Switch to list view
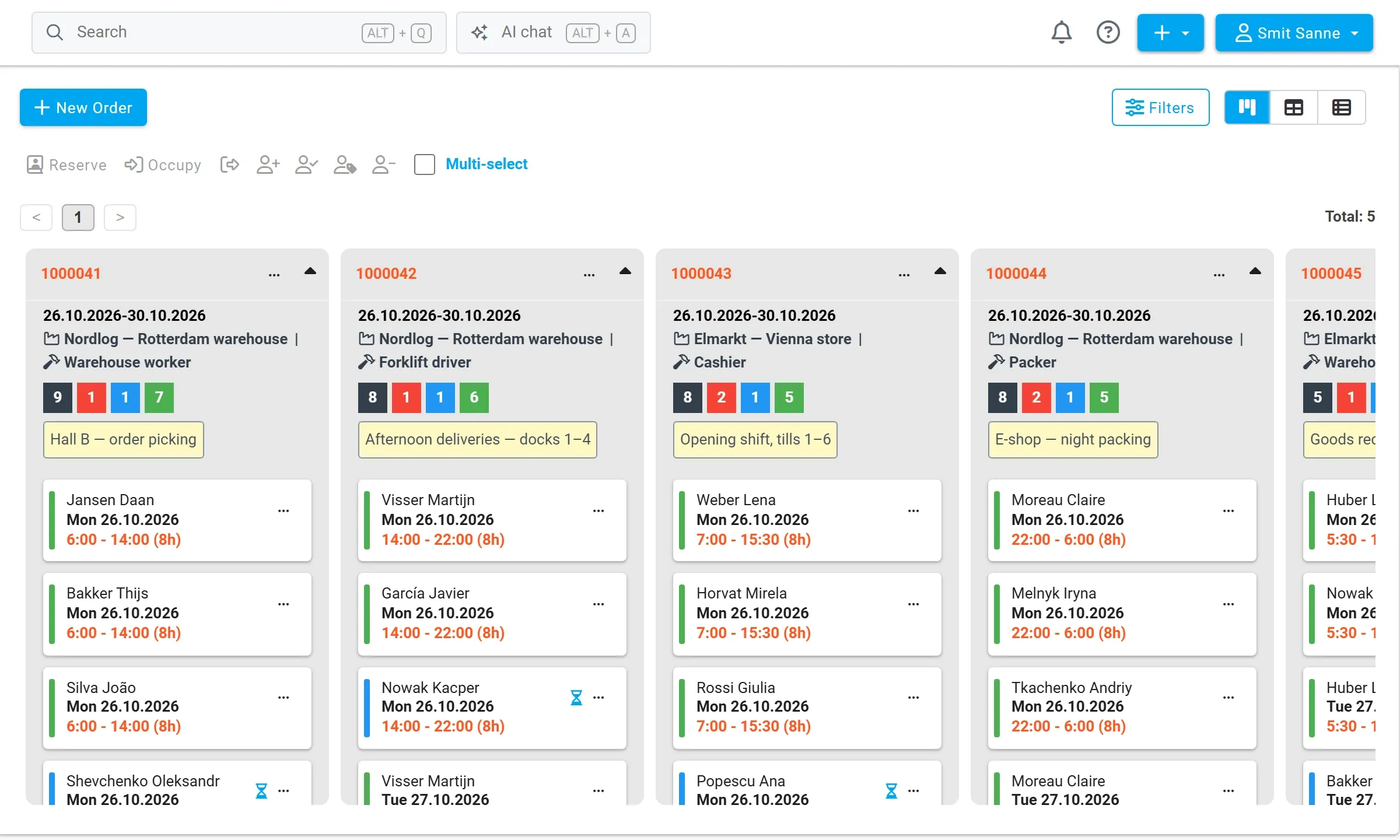This screenshot has height=840, width=1400. pos(1341,107)
